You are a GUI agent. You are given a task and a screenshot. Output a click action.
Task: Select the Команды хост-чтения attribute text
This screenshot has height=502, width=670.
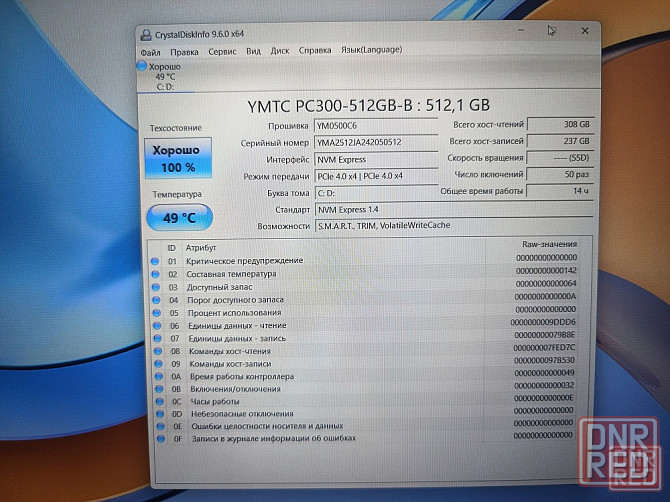(x=230, y=351)
